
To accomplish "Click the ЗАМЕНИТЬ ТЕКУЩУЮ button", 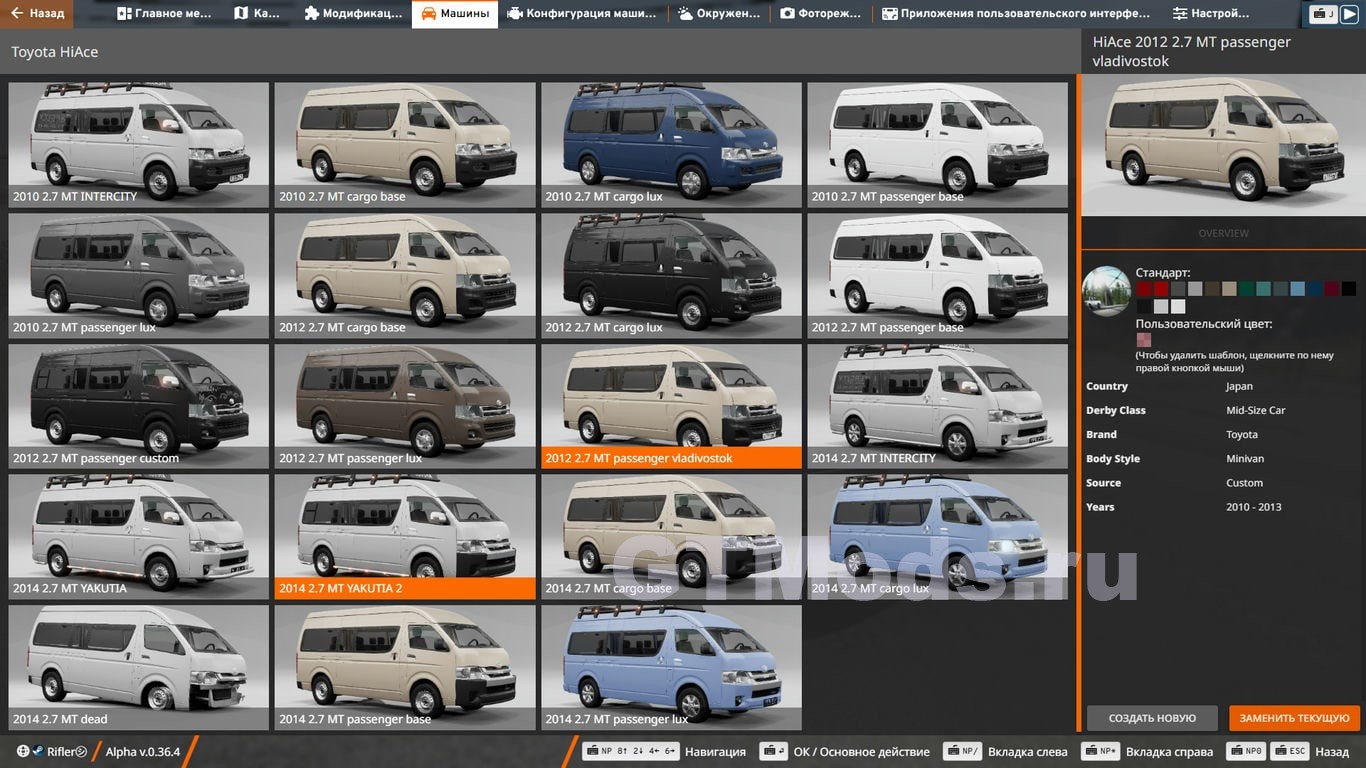I will (1295, 718).
